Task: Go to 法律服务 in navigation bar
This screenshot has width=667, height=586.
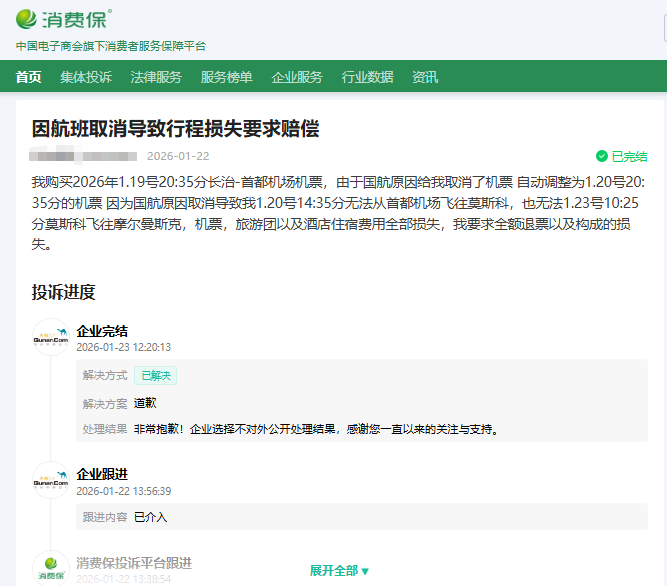Action: coord(156,77)
